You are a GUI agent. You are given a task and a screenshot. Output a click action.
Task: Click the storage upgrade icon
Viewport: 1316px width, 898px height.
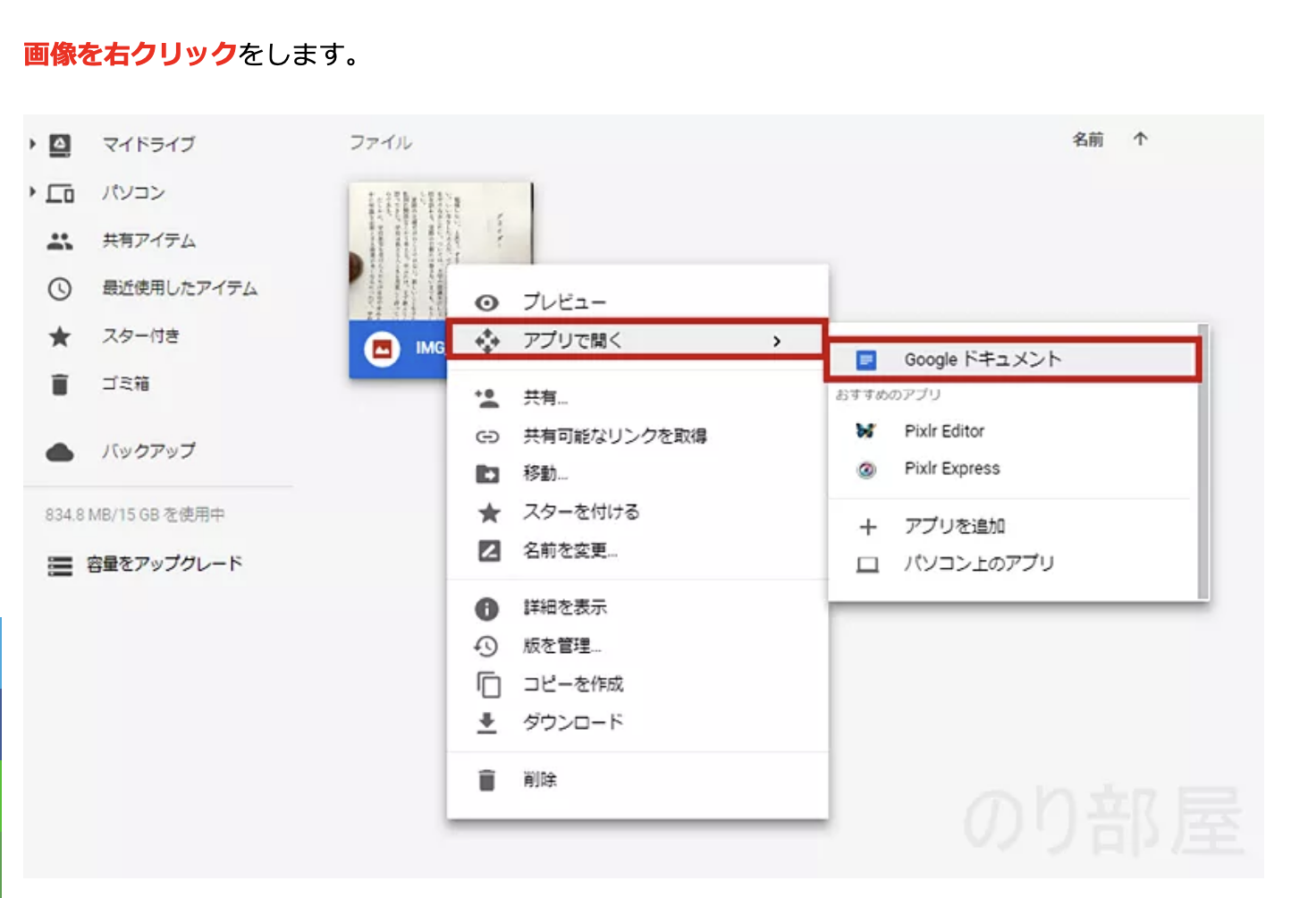pos(60,566)
